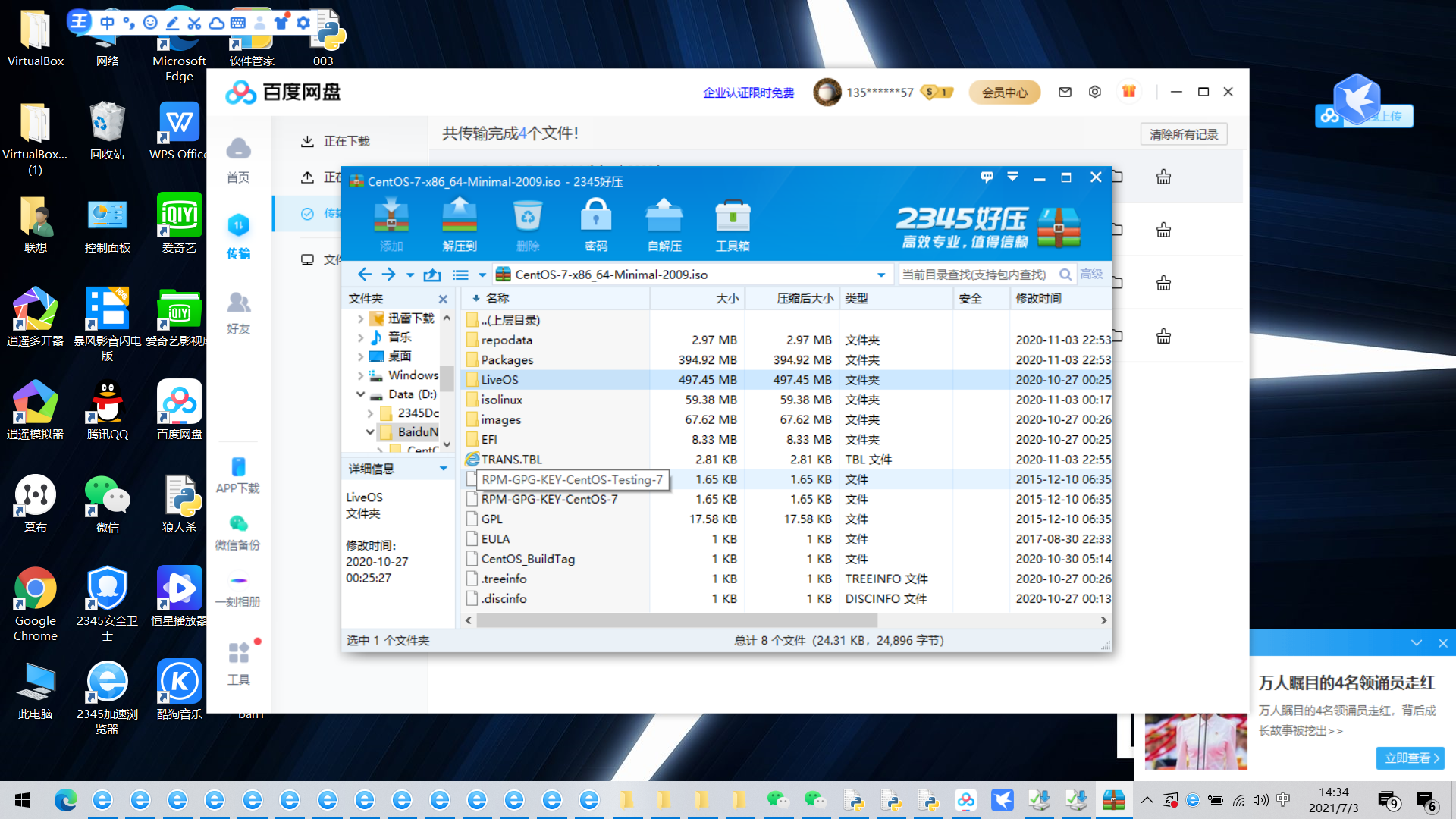1456x819 pixels.
Task: Click the folder tree vertical scrollbar
Action: (x=447, y=378)
